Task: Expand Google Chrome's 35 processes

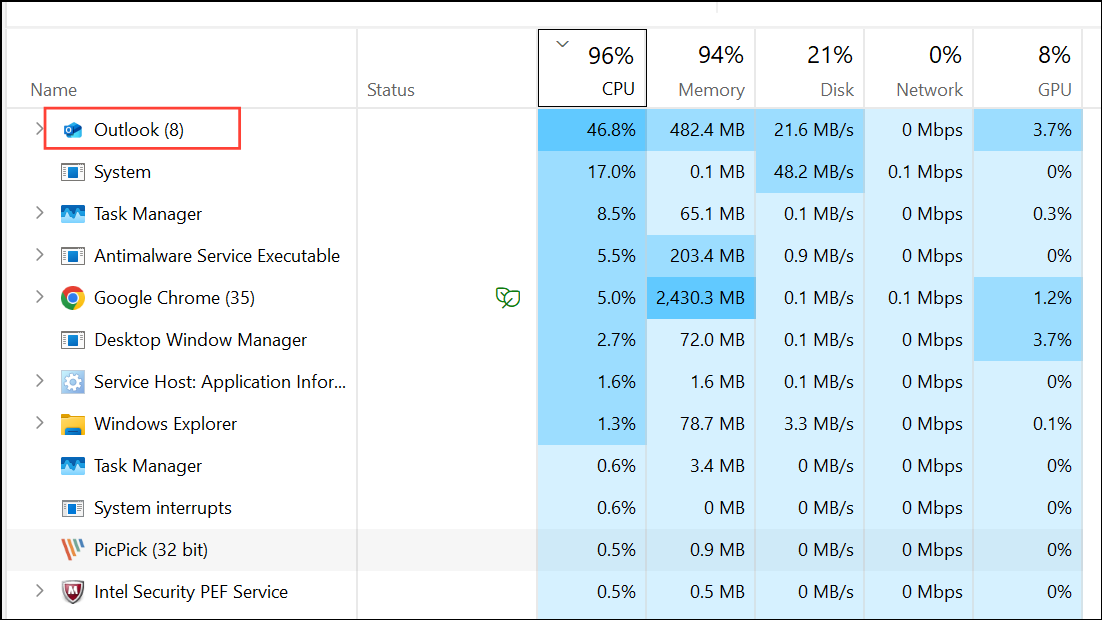Action: 39,297
